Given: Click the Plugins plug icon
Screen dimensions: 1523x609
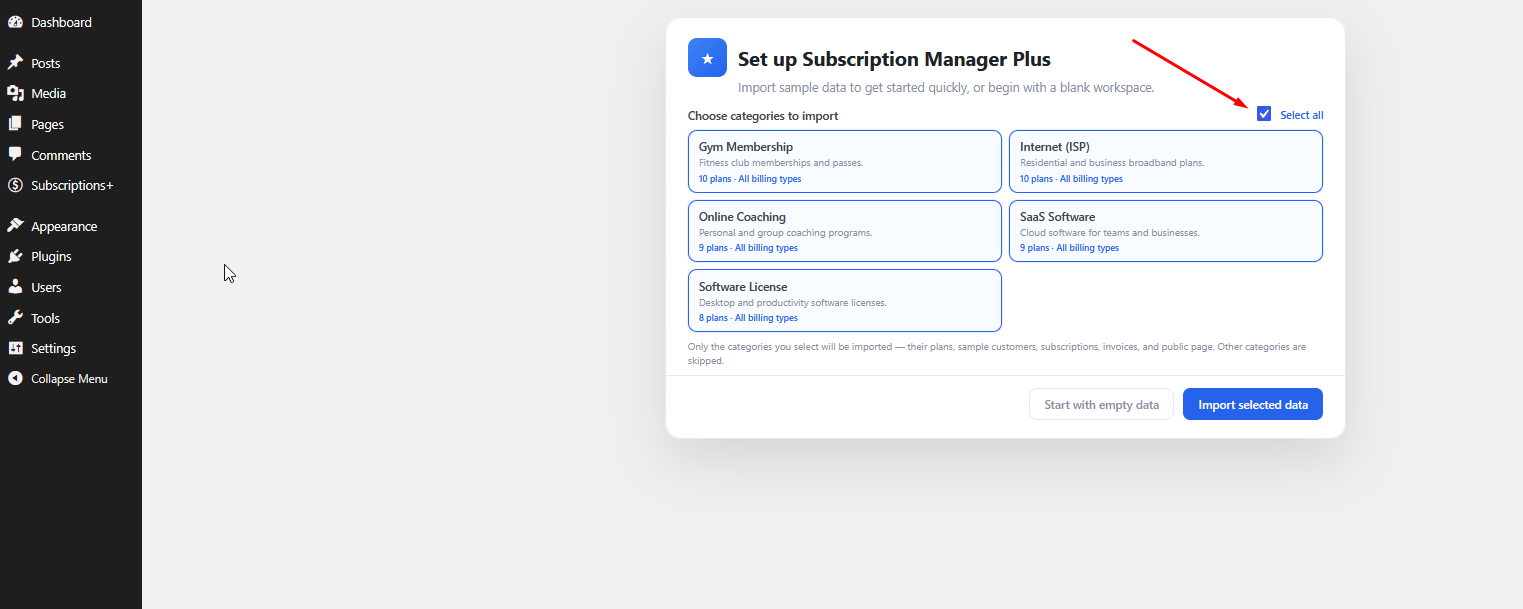Looking at the screenshot, I should (15, 256).
